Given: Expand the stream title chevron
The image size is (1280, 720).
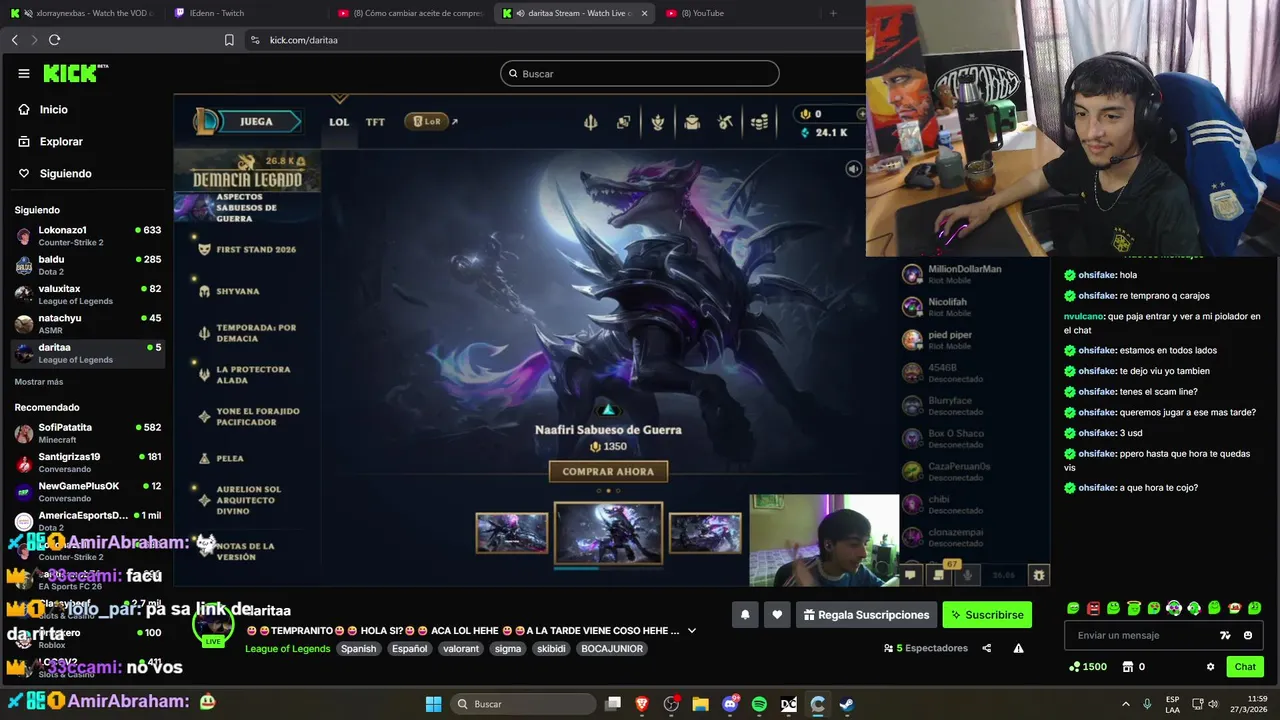Looking at the screenshot, I should pyautogui.click(x=692, y=631).
